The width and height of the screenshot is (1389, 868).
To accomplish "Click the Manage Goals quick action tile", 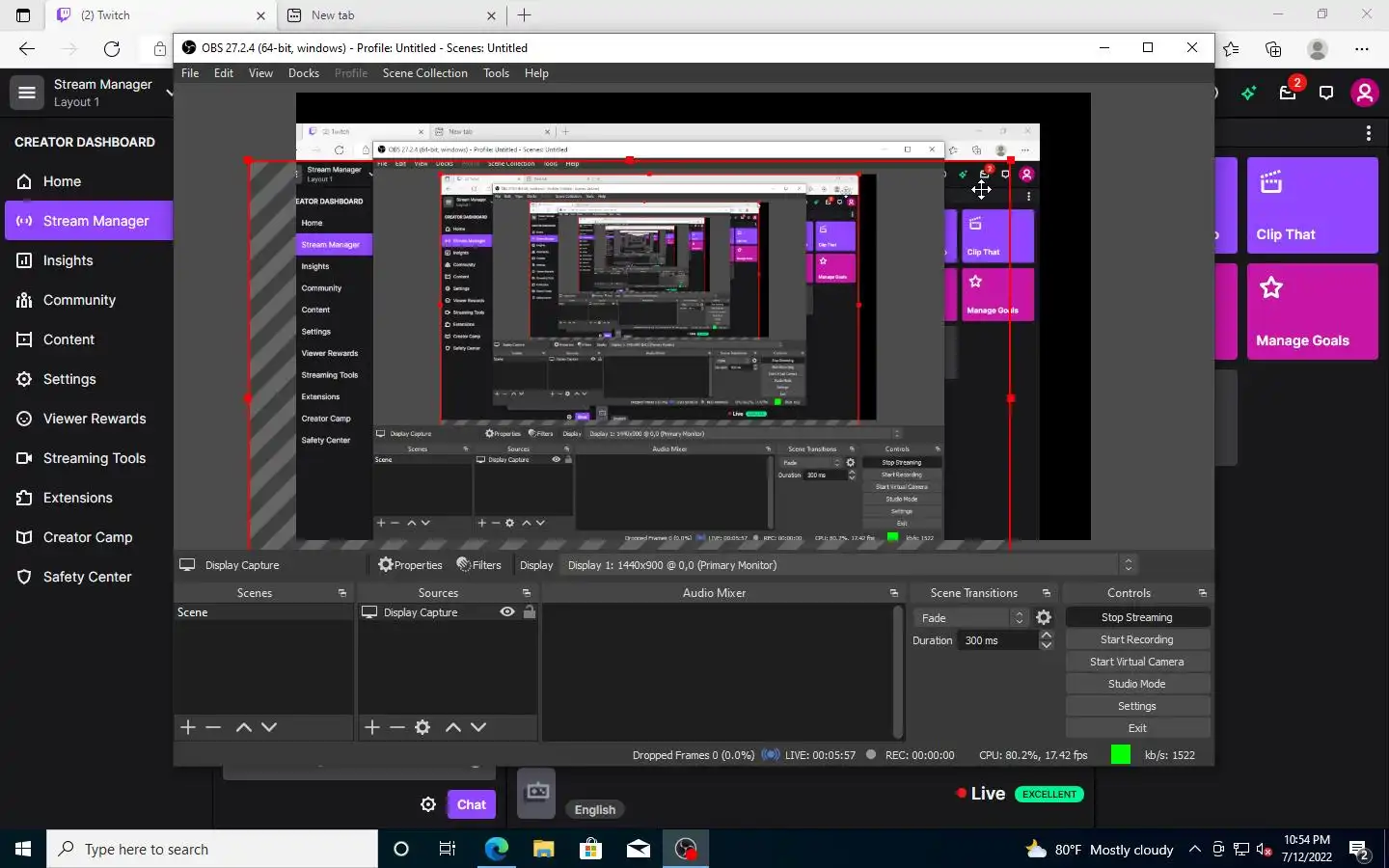I will (1312, 312).
